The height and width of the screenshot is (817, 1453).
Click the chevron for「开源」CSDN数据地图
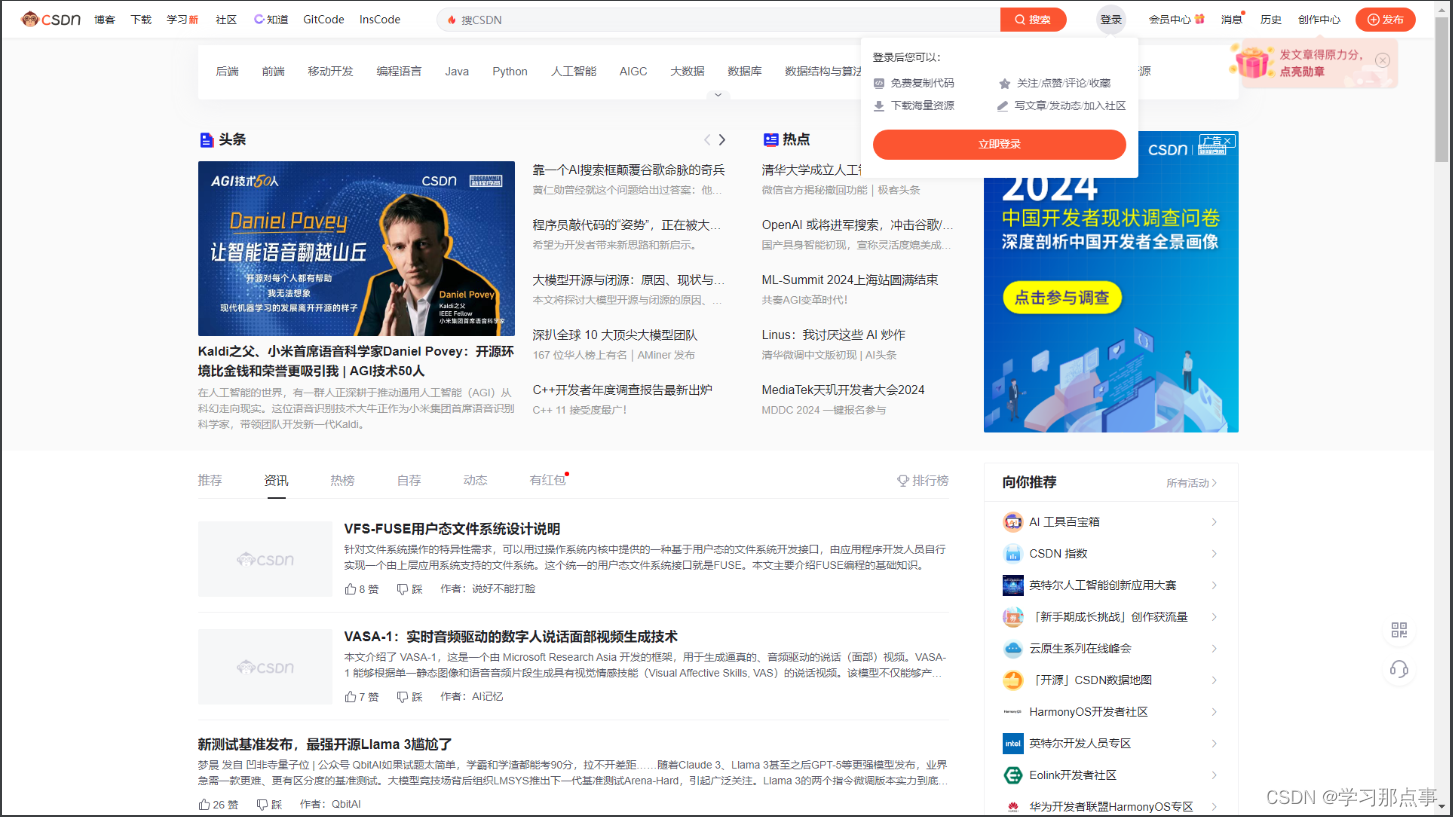(x=1214, y=680)
